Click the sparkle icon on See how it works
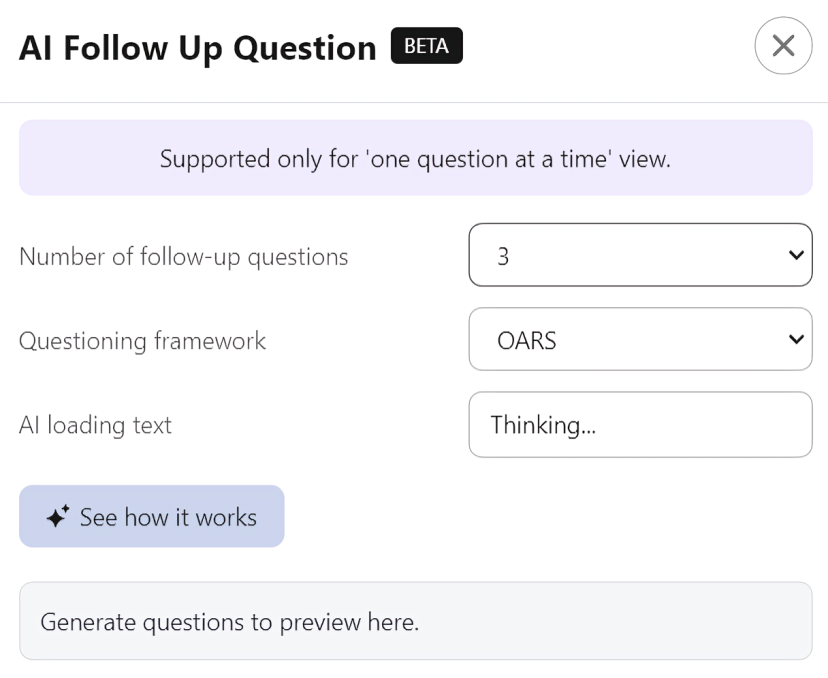This screenshot has width=828, height=678. (58, 516)
